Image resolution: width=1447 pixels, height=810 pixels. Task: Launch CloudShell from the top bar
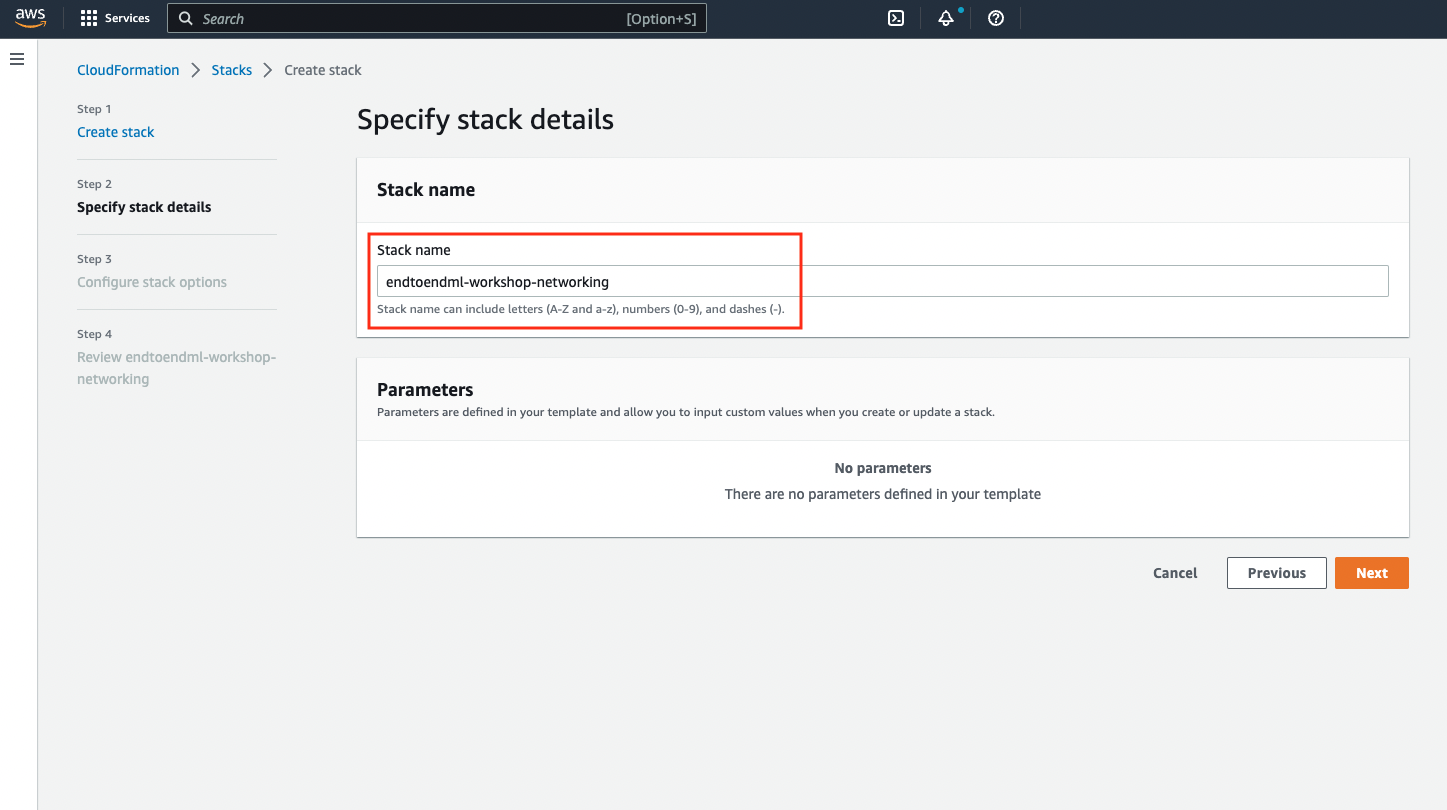pyautogui.click(x=896, y=18)
